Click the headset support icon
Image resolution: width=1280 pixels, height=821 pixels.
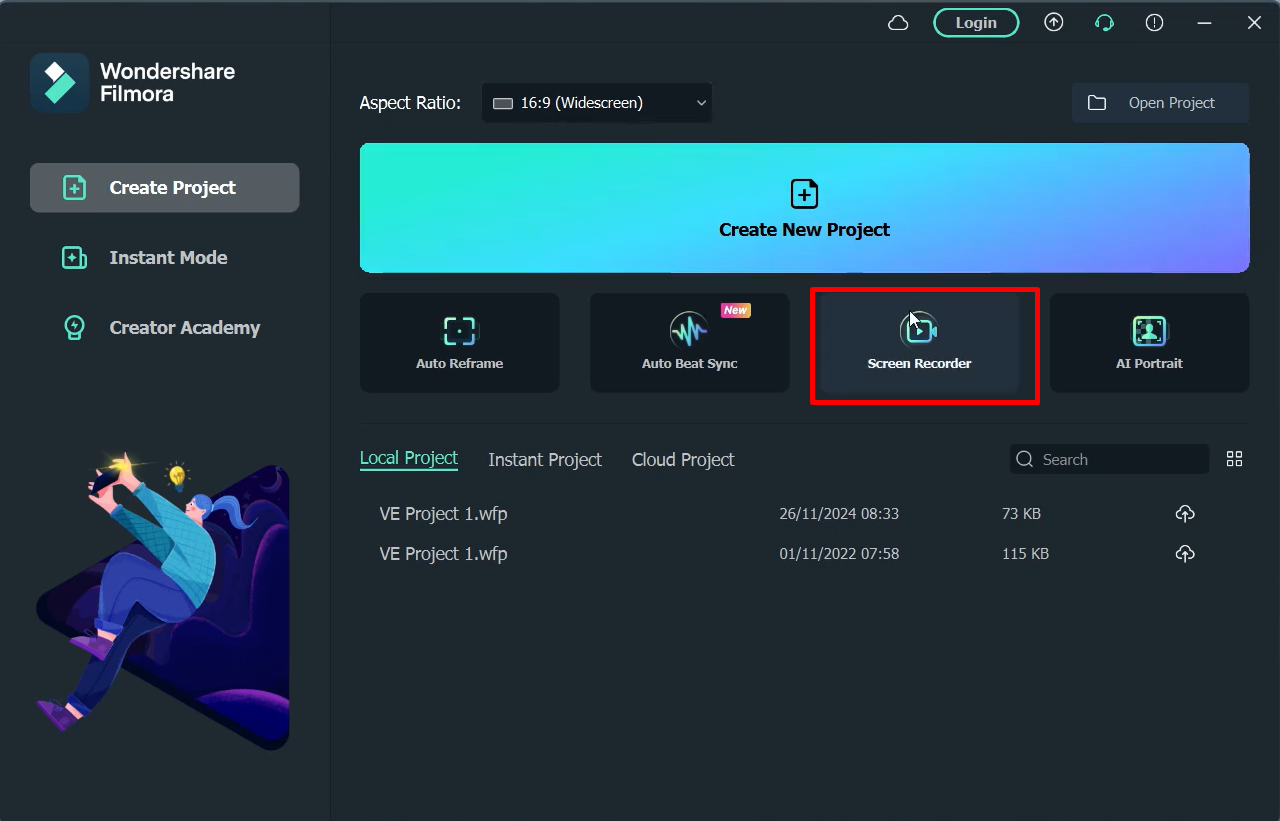click(1104, 22)
